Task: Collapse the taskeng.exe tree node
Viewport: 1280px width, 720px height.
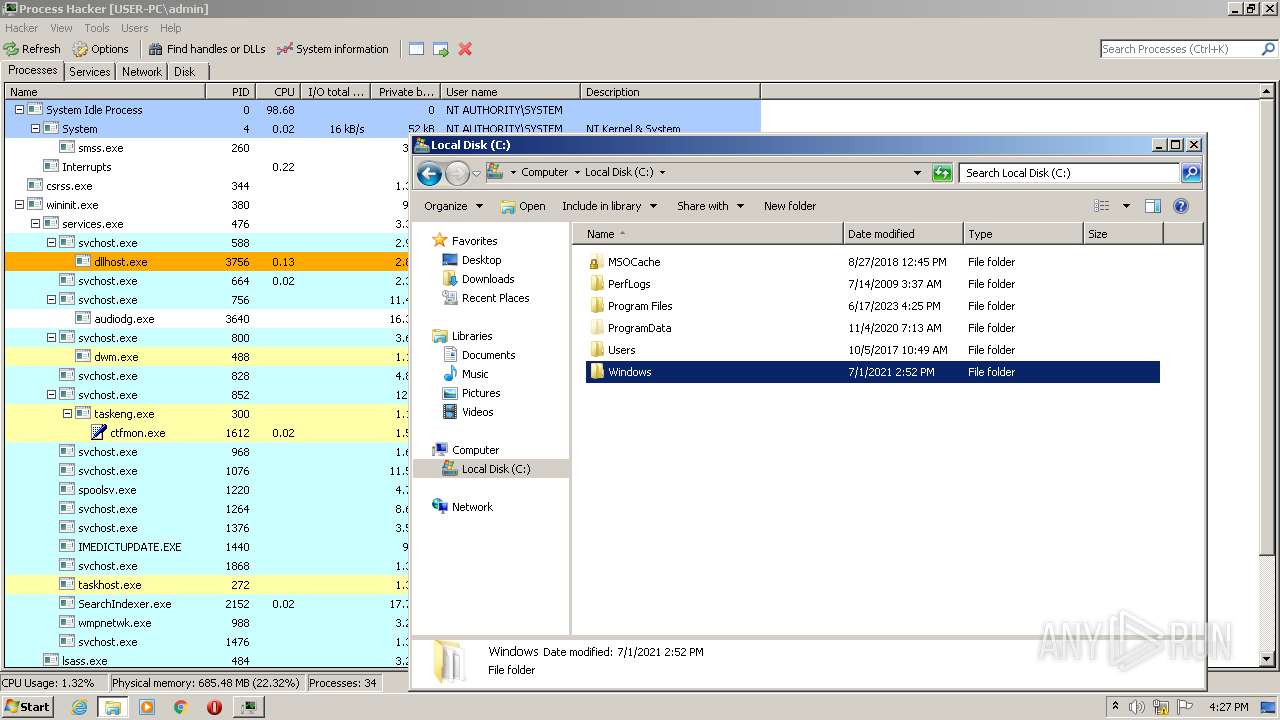Action: point(67,414)
